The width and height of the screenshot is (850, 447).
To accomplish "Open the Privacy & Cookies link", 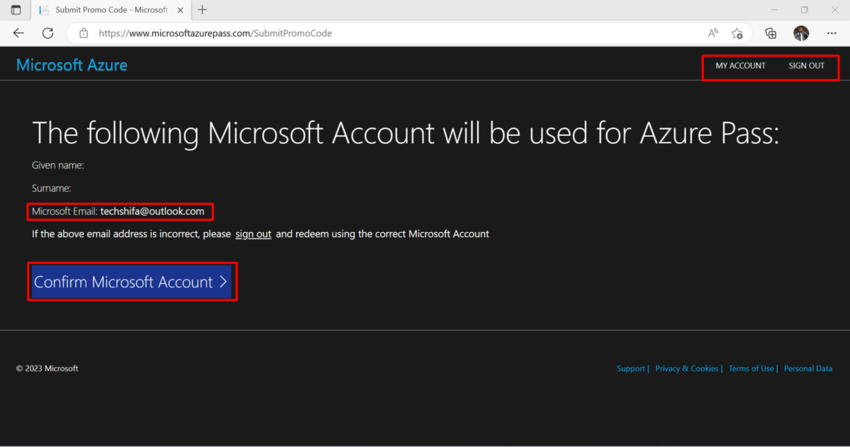I will point(686,368).
